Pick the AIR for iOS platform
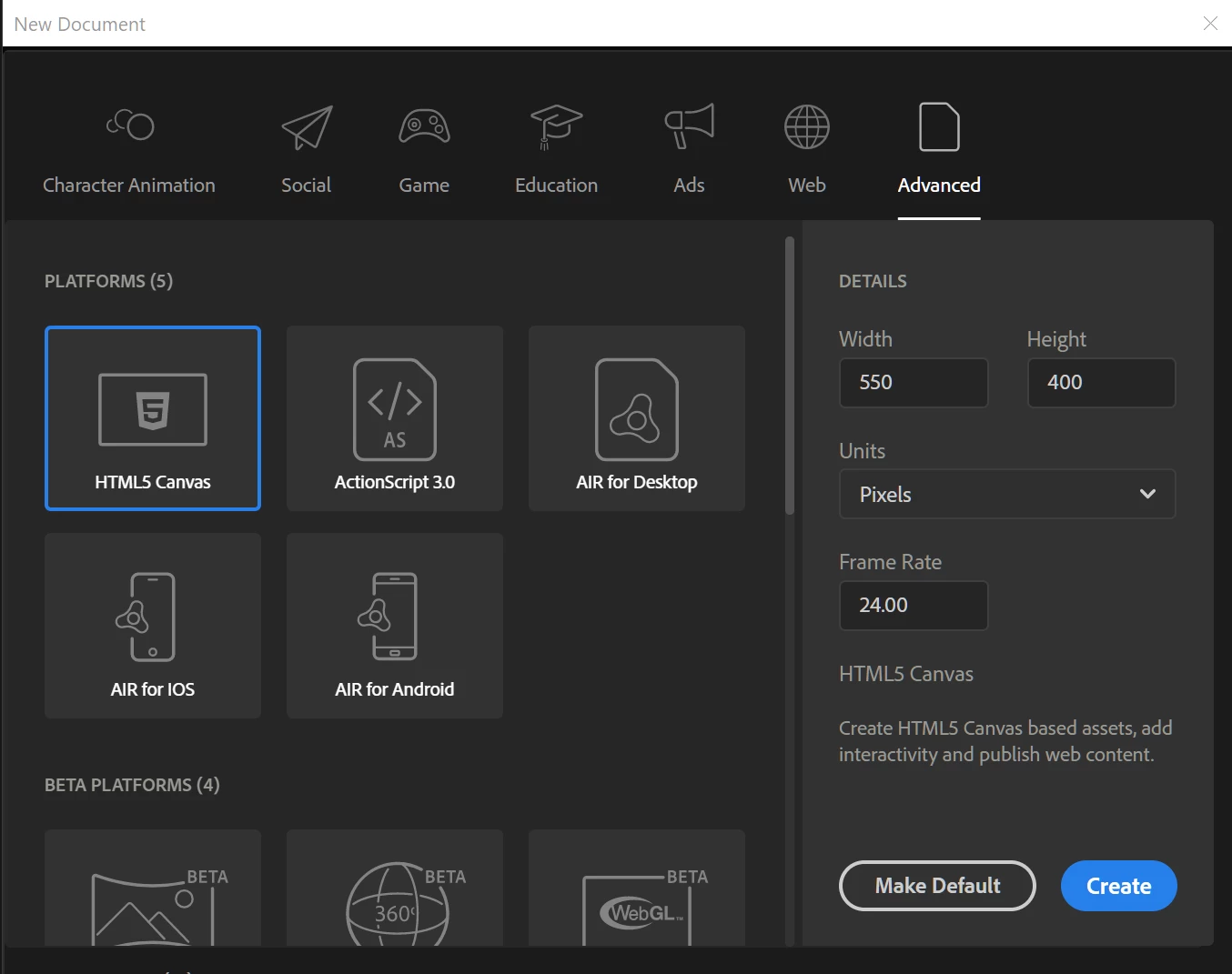This screenshot has width=1232, height=974. (153, 626)
